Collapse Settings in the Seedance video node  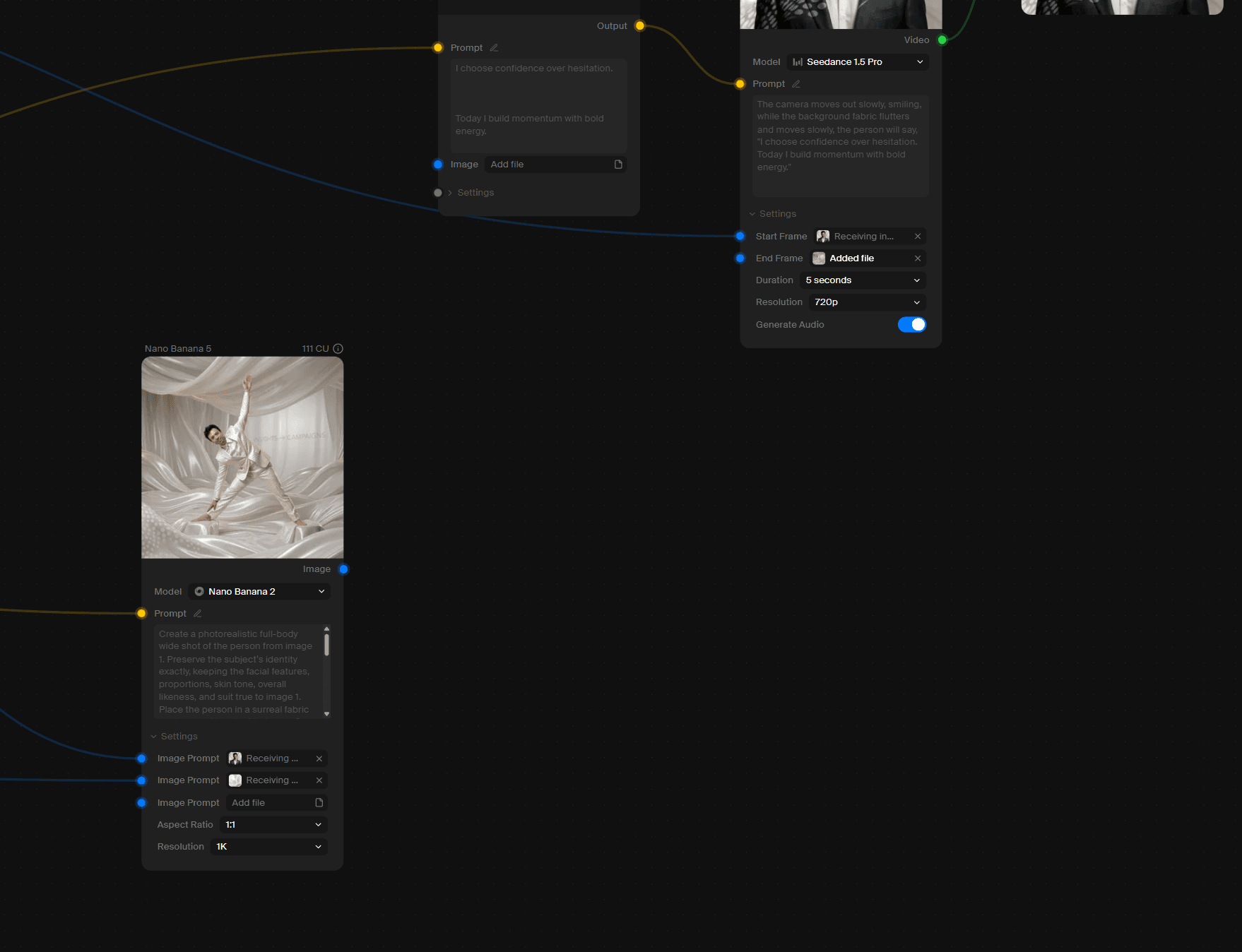click(x=772, y=214)
